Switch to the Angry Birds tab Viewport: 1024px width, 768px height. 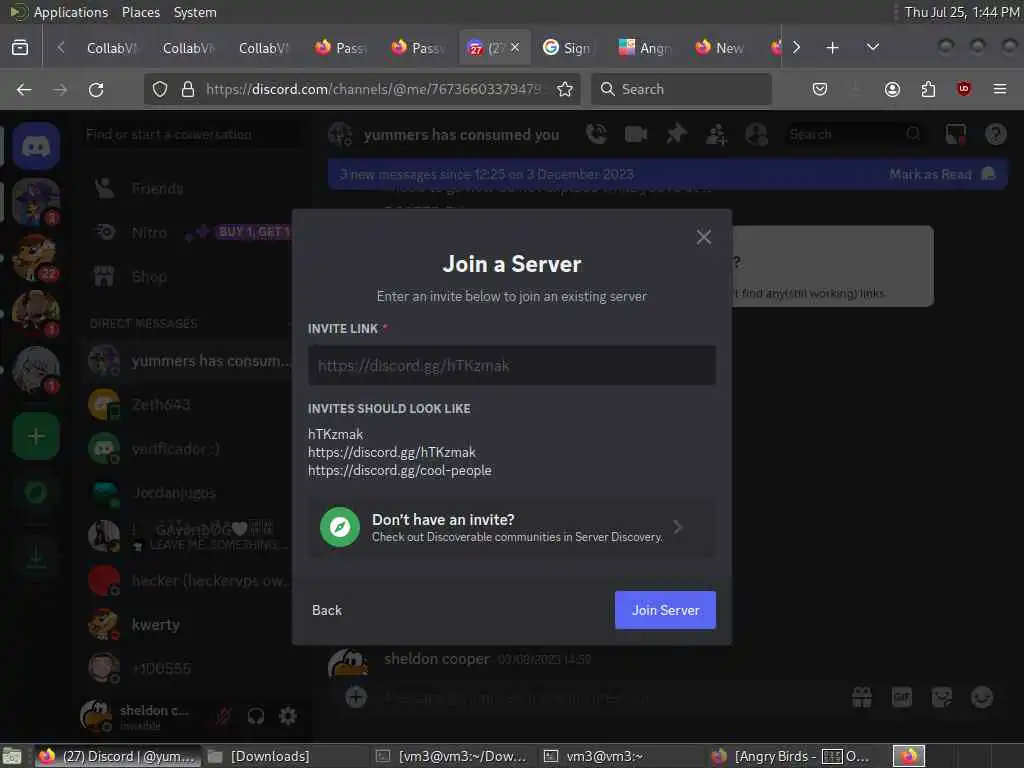(x=645, y=48)
